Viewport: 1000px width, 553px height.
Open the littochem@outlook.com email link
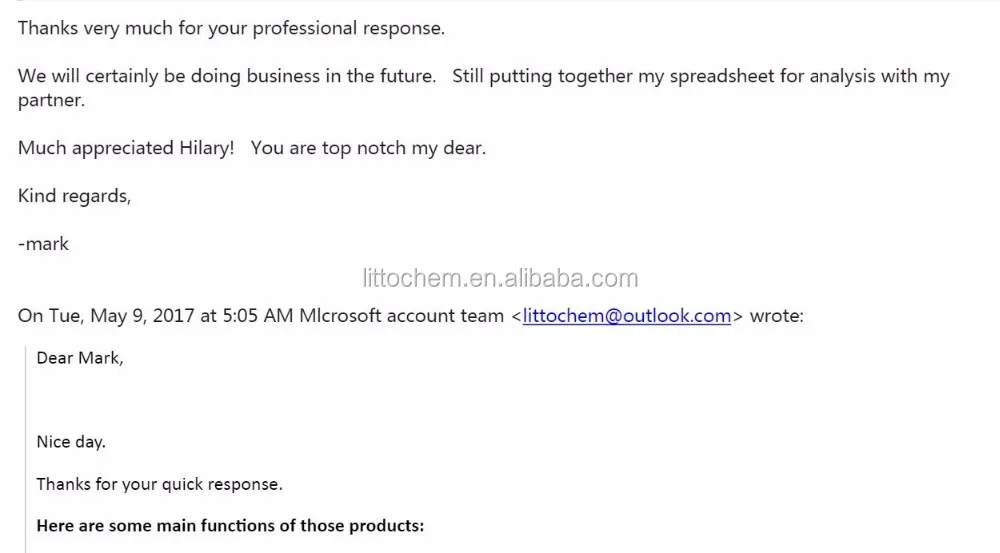(626, 316)
